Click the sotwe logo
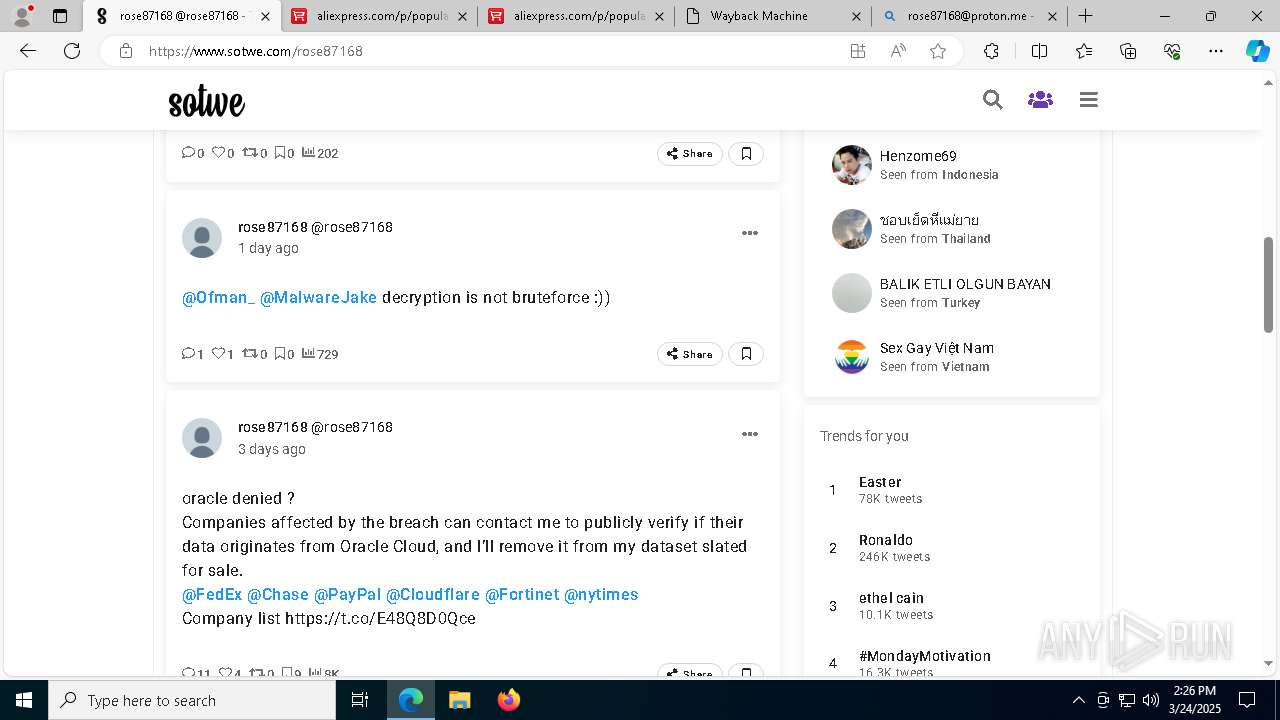 [206, 102]
